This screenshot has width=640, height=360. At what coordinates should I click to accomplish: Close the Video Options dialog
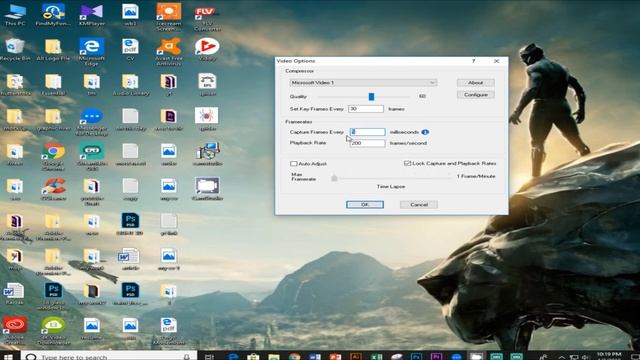coord(496,61)
